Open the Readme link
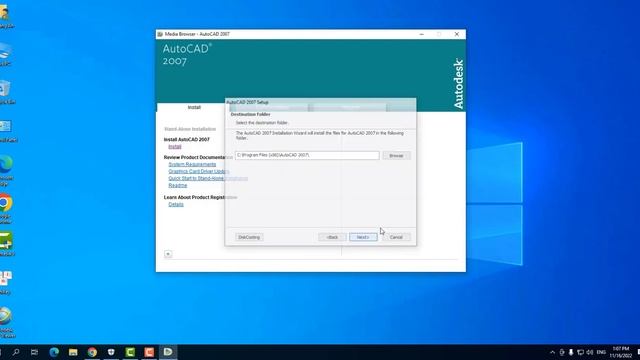Screen dimensions: 640x360 178,185
